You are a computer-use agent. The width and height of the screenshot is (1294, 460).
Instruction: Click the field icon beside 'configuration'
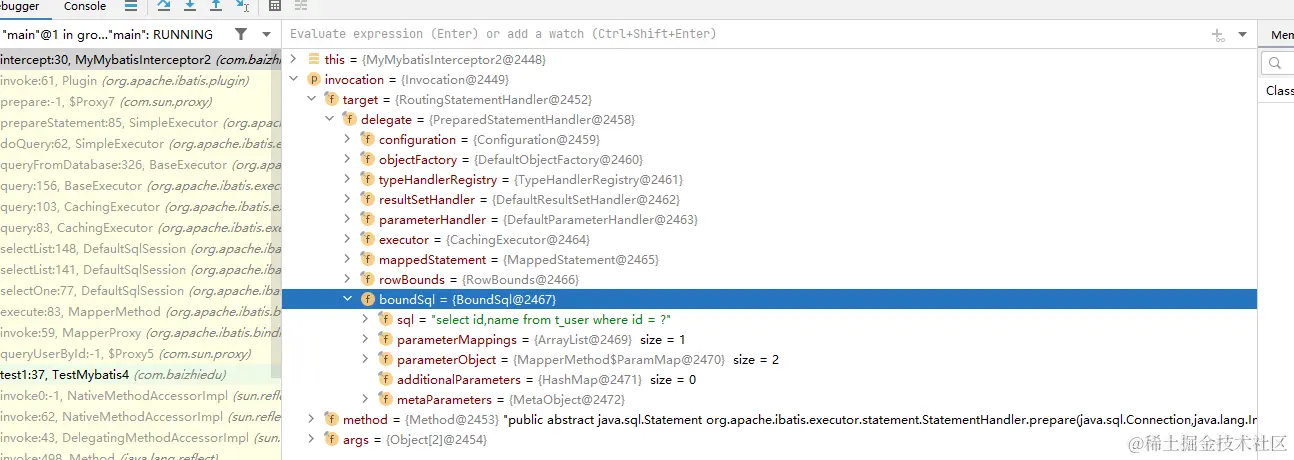[x=367, y=140]
